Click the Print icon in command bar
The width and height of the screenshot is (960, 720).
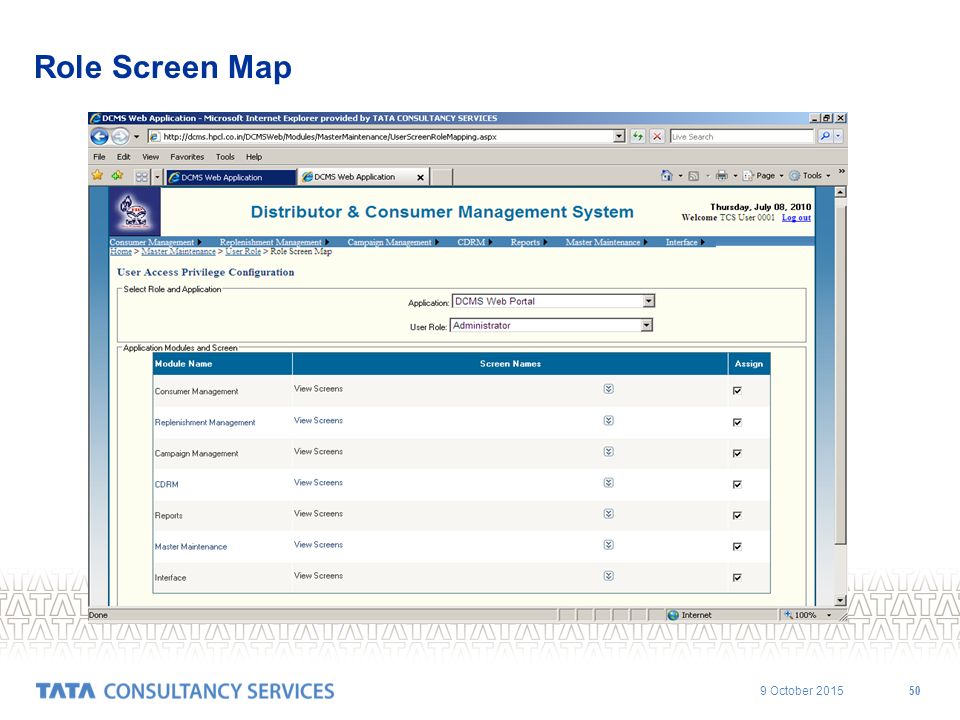(x=722, y=176)
